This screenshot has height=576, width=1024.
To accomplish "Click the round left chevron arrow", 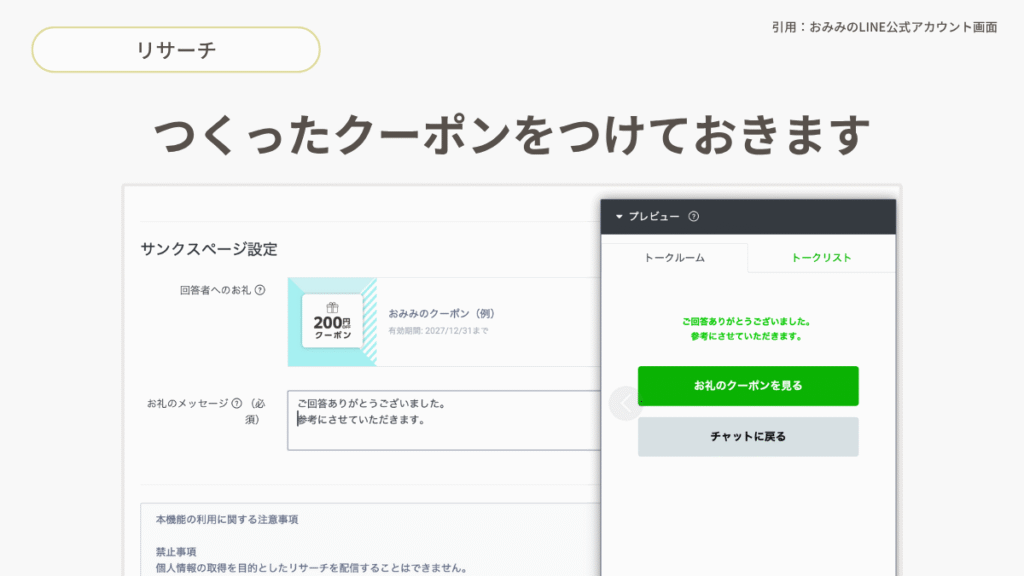I will point(625,404).
